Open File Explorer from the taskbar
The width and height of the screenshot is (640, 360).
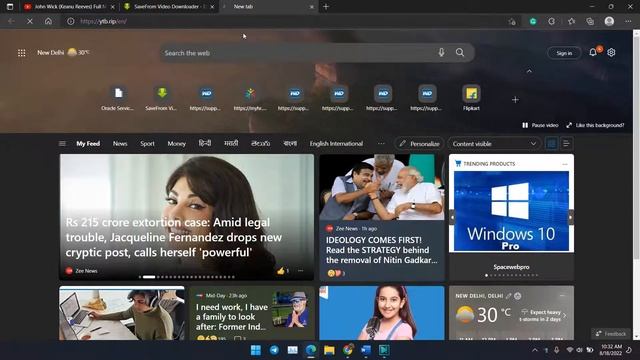(x=329, y=350)
